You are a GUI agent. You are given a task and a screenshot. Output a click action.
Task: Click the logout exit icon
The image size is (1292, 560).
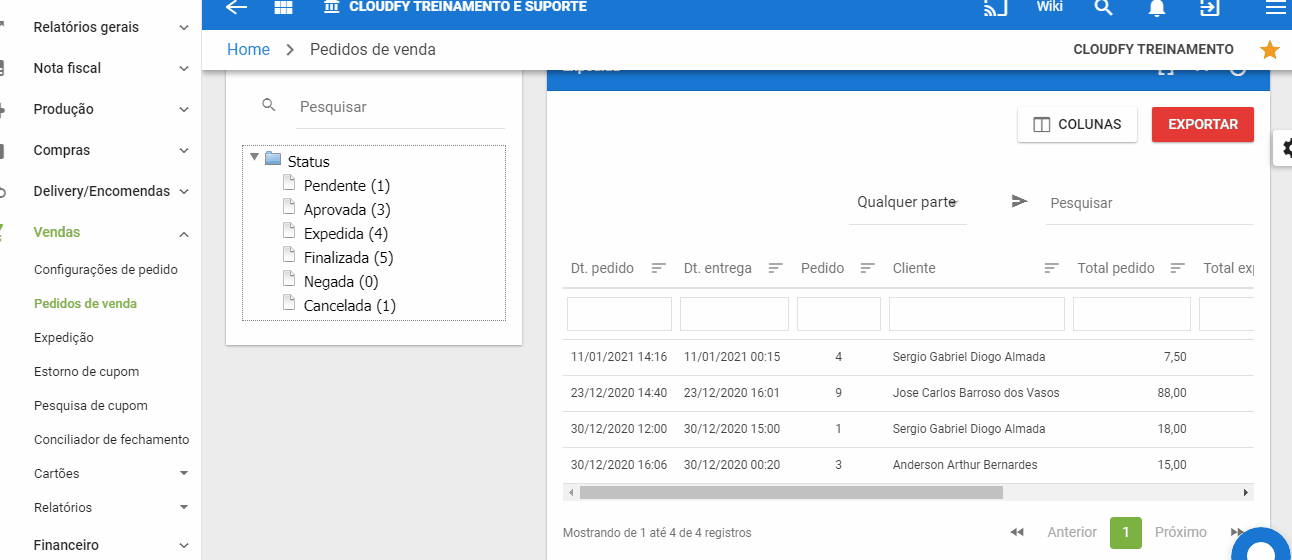[1210, 8]
